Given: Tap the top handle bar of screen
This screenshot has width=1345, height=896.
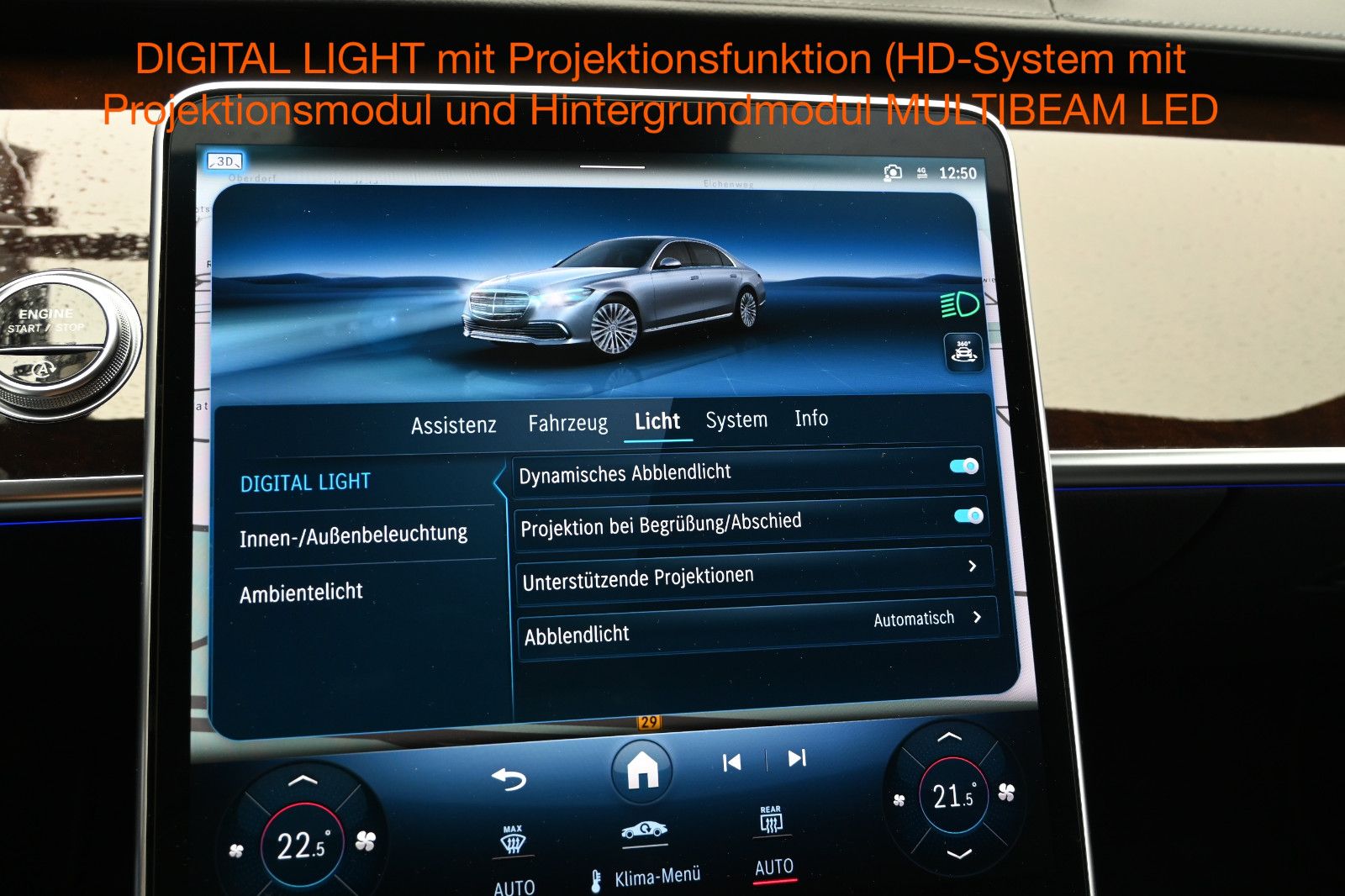Looking at the screenshot, I should [612, 166].
